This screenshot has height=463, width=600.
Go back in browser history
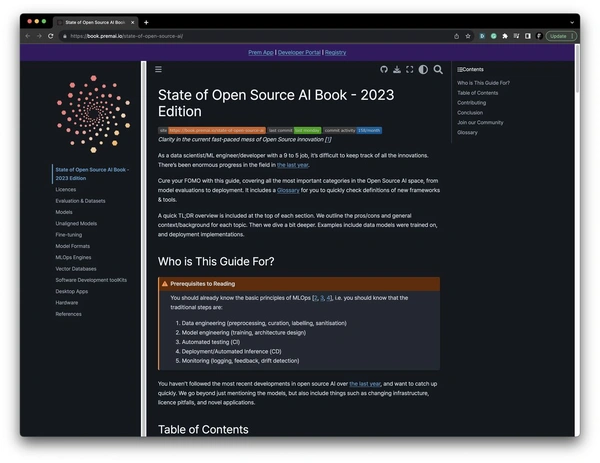[28, 36]
